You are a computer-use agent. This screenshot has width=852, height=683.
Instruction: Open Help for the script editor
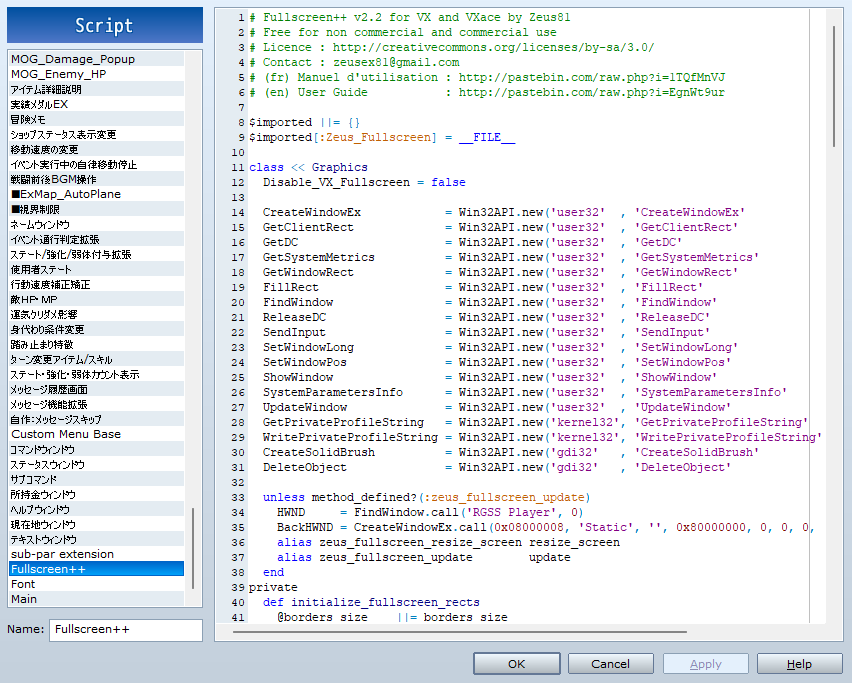(799, 664)
